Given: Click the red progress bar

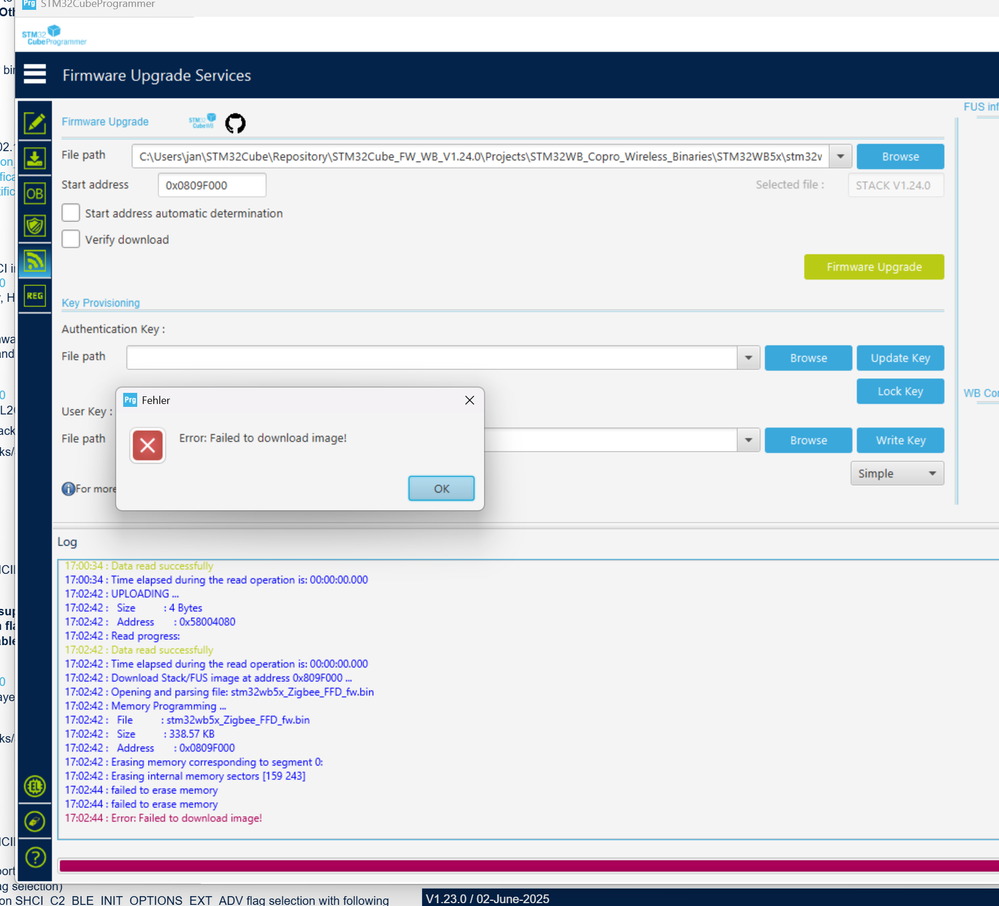Looking at the screenshot, I should [x=529, y=865].
